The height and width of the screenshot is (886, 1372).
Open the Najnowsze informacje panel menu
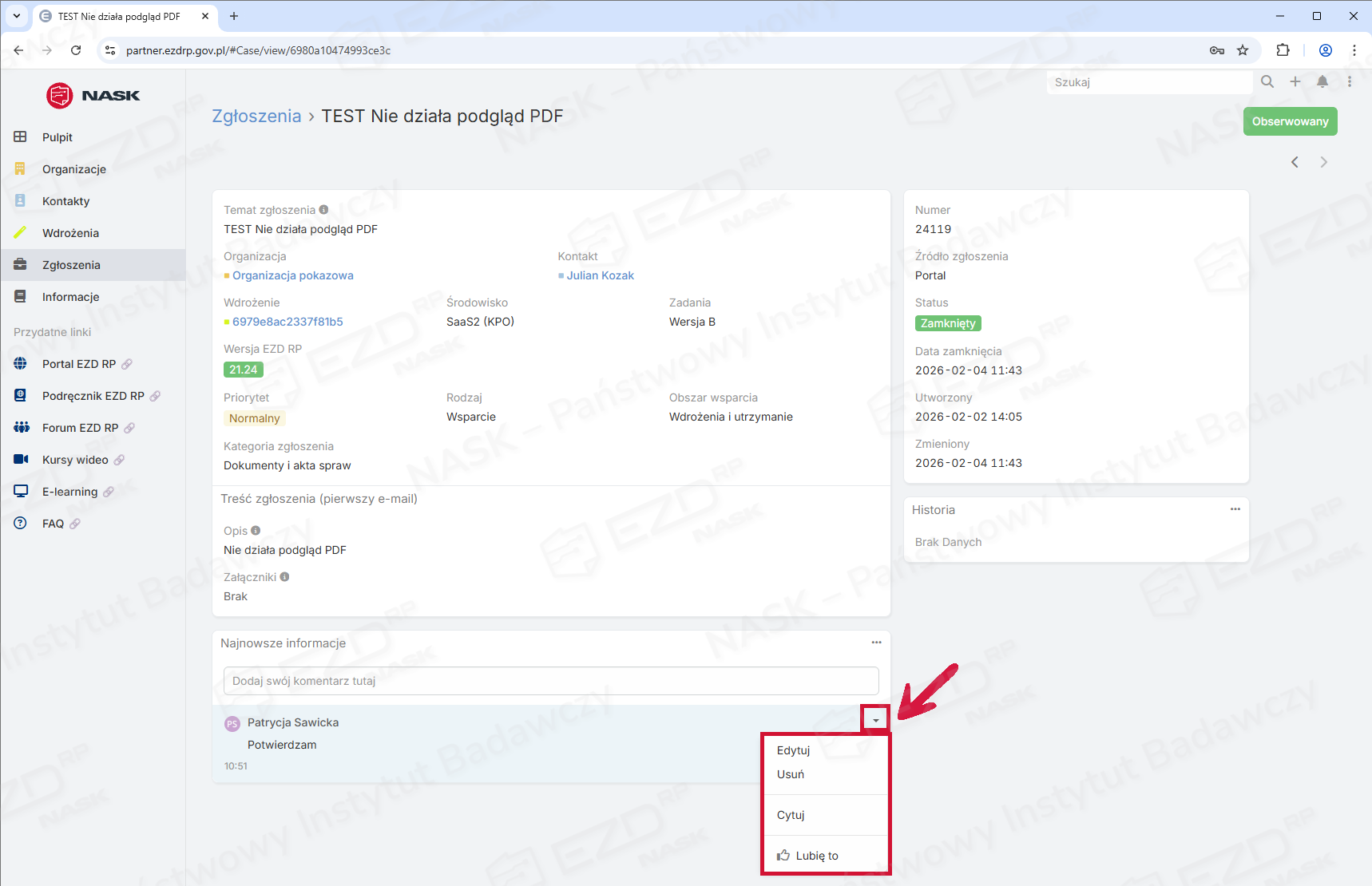876,643
